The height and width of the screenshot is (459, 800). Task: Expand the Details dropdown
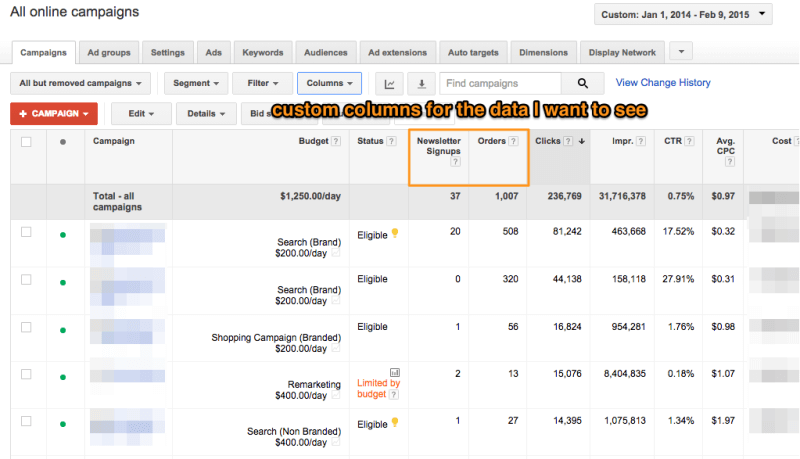(206, 113)
